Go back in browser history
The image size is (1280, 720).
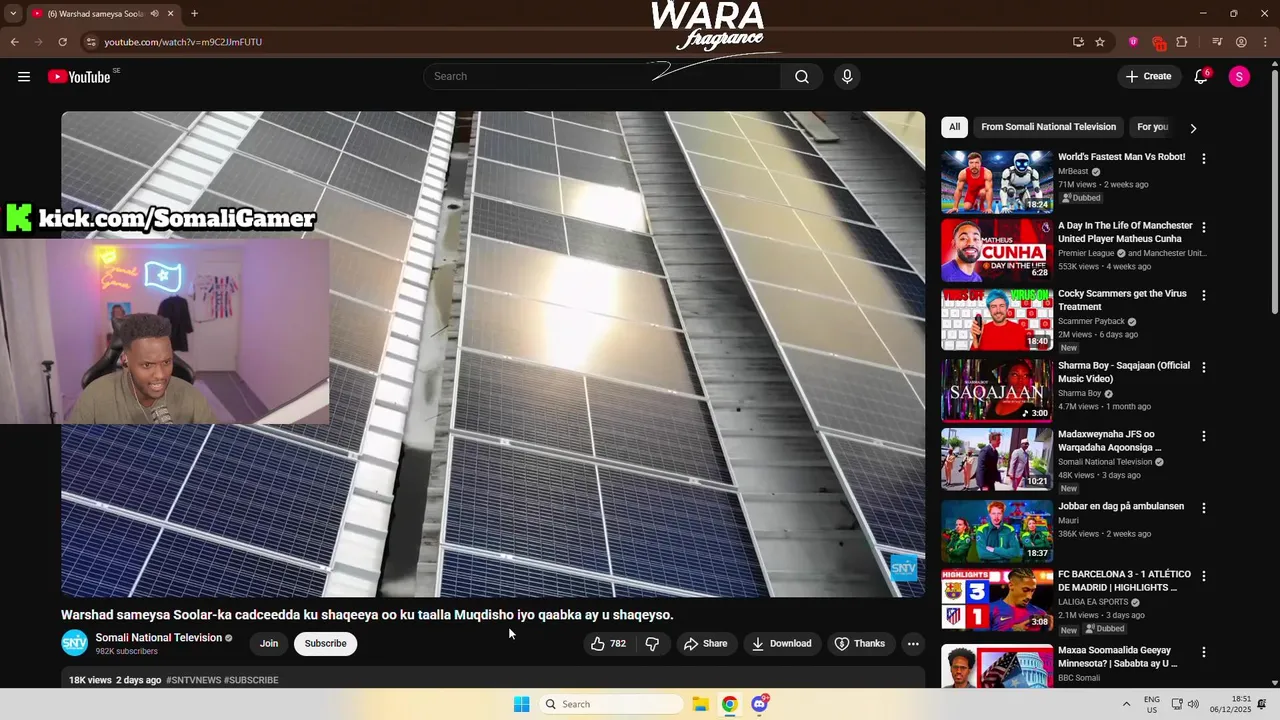[x=14, y=42]
